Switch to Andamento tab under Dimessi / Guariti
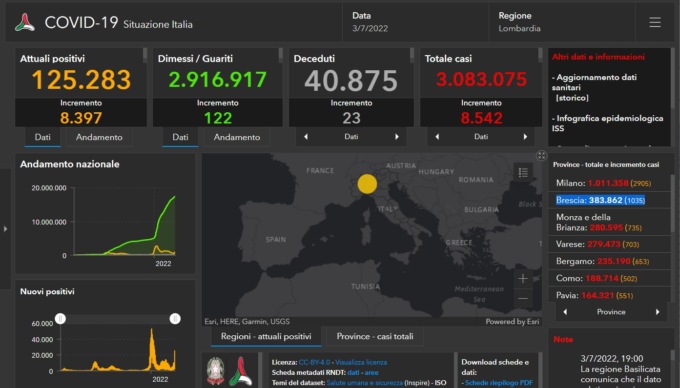The height and width of the screenshot is (388, 680). point(237,137)
